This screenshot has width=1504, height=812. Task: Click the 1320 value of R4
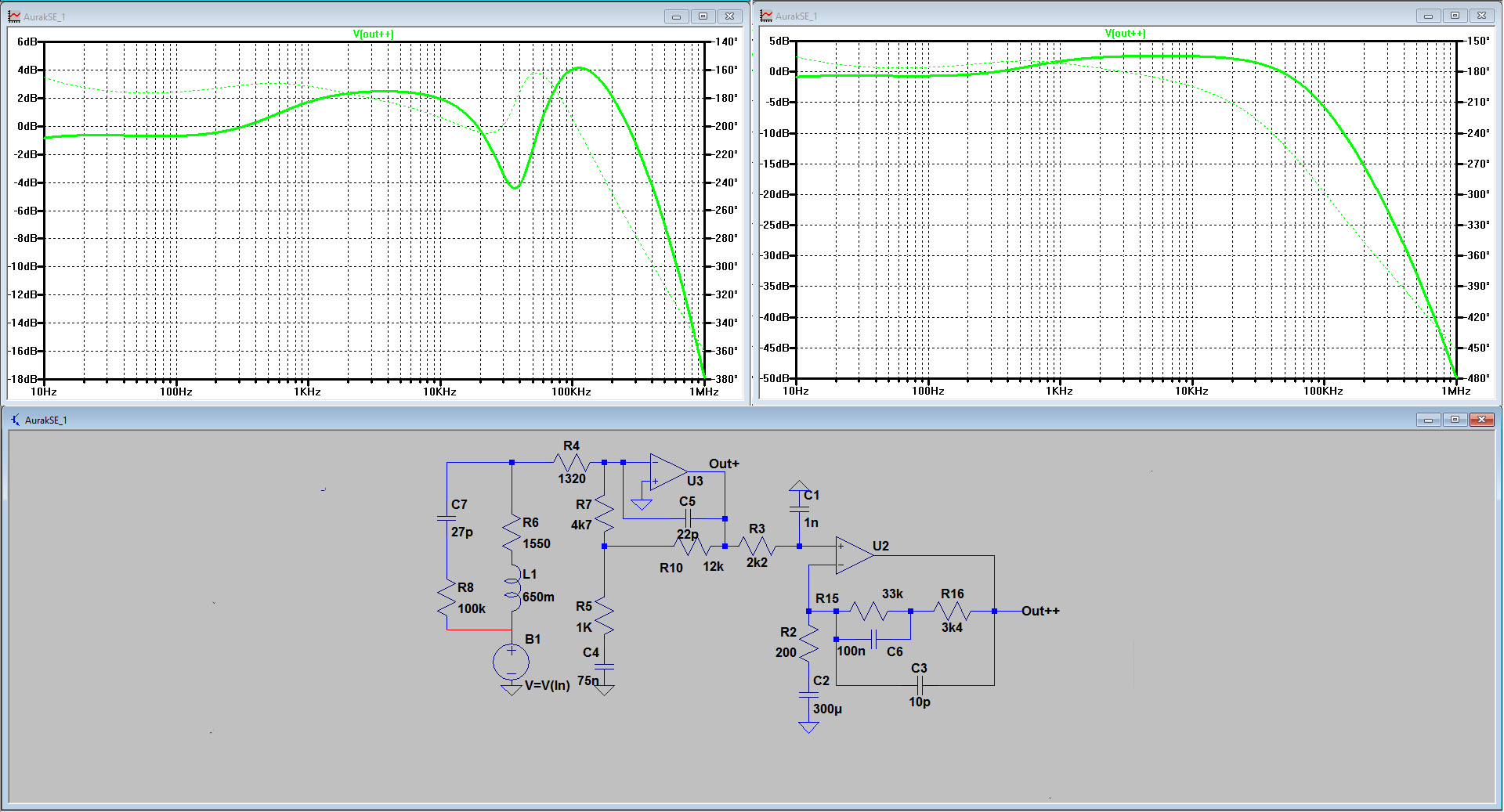tap(572, 478)
